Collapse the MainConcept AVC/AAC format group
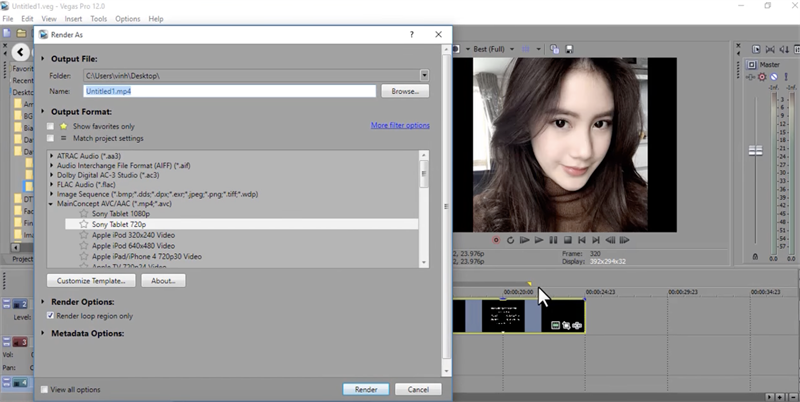 tap(52, 203)
